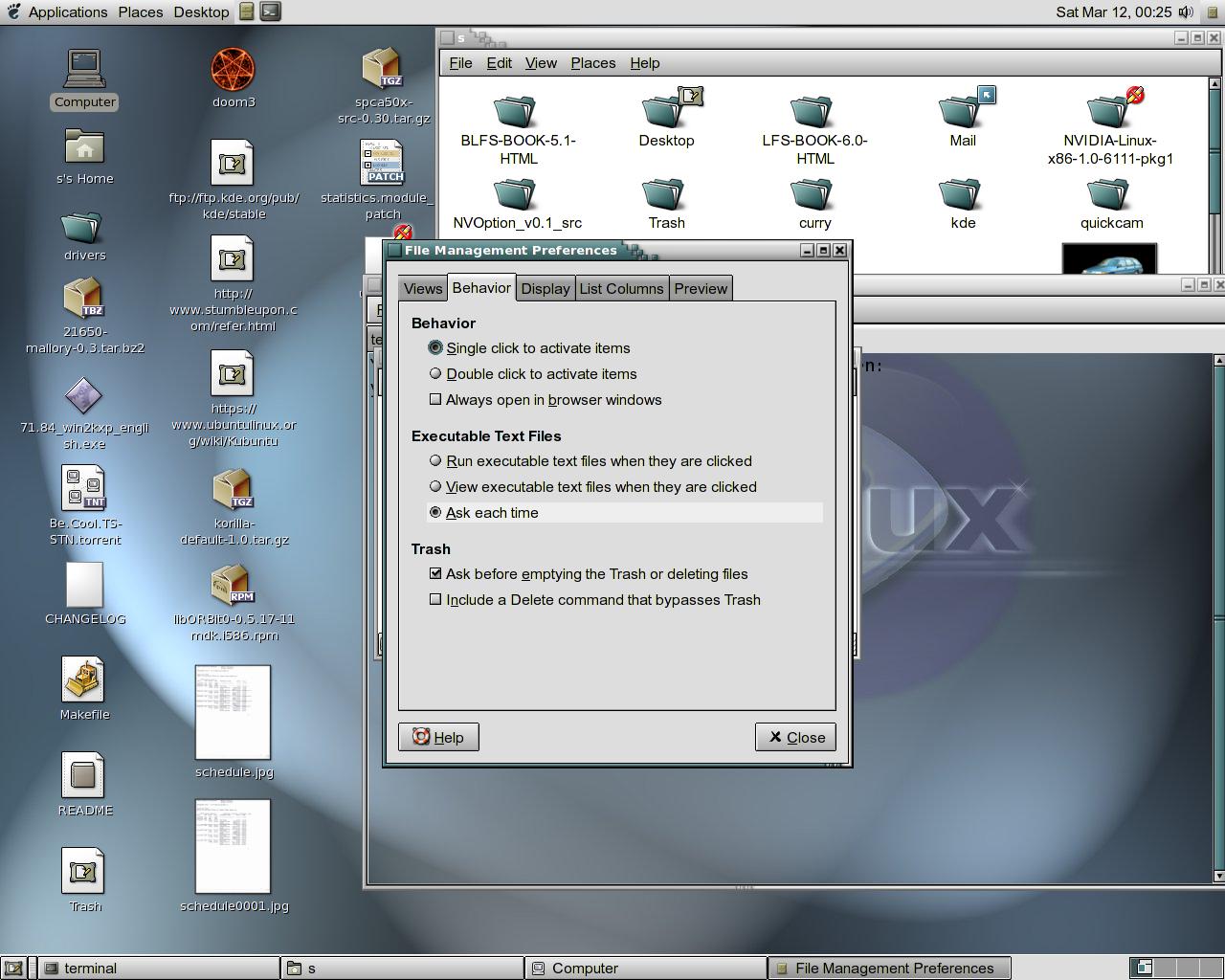Click the Help button in preferences
This screenshot has width=1225, height=980.
pos(438,737)
